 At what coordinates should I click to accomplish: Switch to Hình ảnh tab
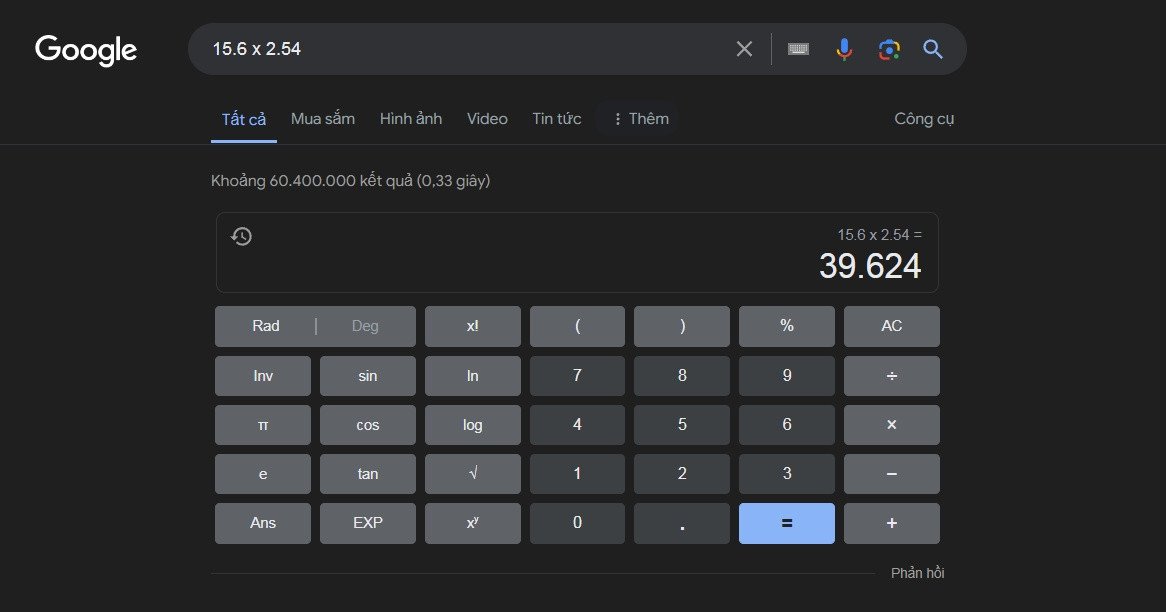pyautogui.click(x=410, y=119)
